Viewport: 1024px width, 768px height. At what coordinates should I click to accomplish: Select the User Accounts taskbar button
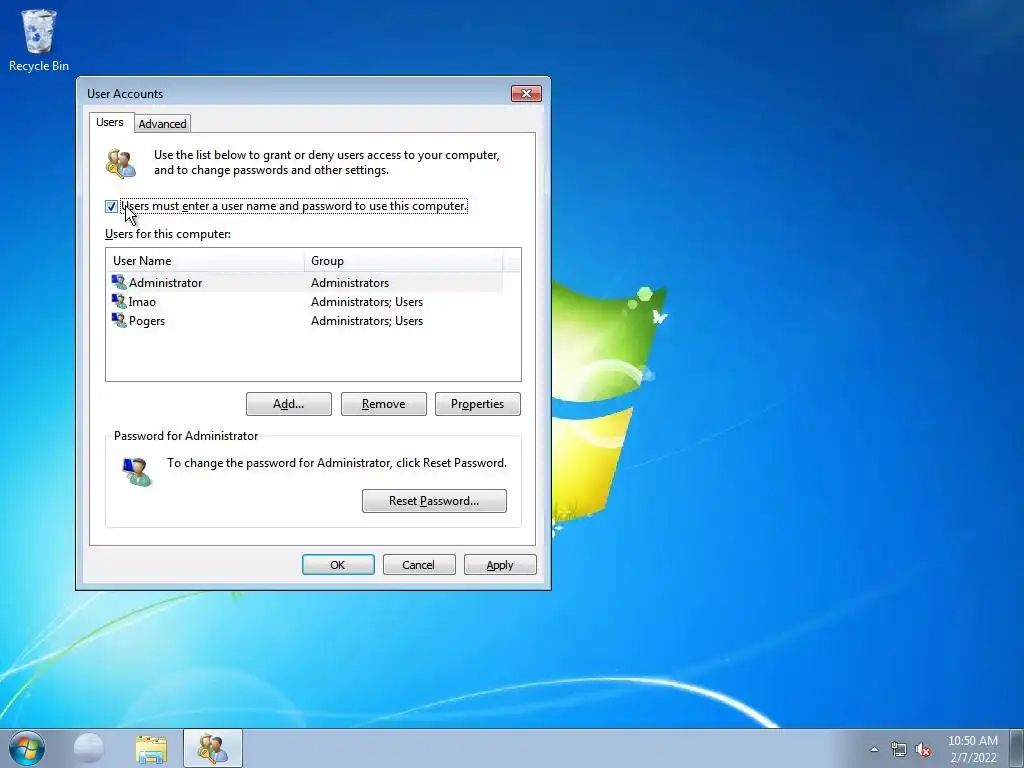click(213, 748)
